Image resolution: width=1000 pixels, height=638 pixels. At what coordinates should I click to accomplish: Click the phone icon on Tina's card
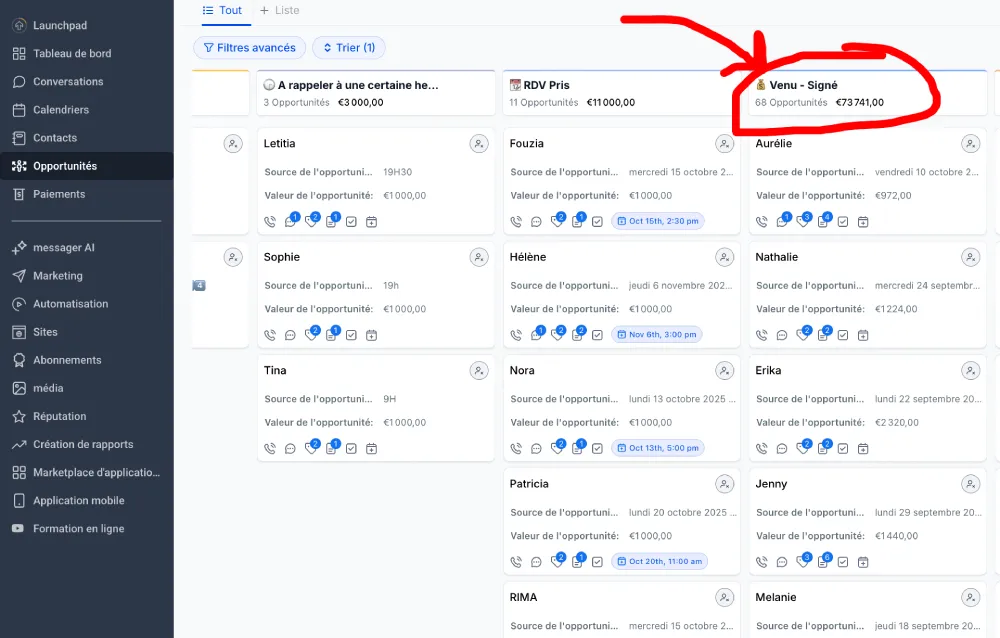pos(270,449)
